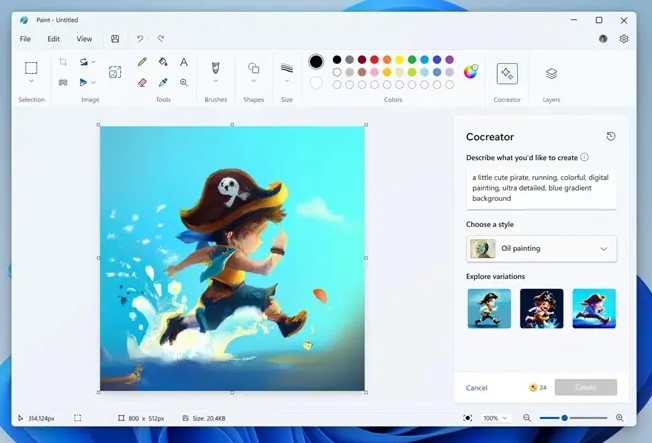Open the Layers panel icon
The image size is (652, 443).
coord(551,74)
